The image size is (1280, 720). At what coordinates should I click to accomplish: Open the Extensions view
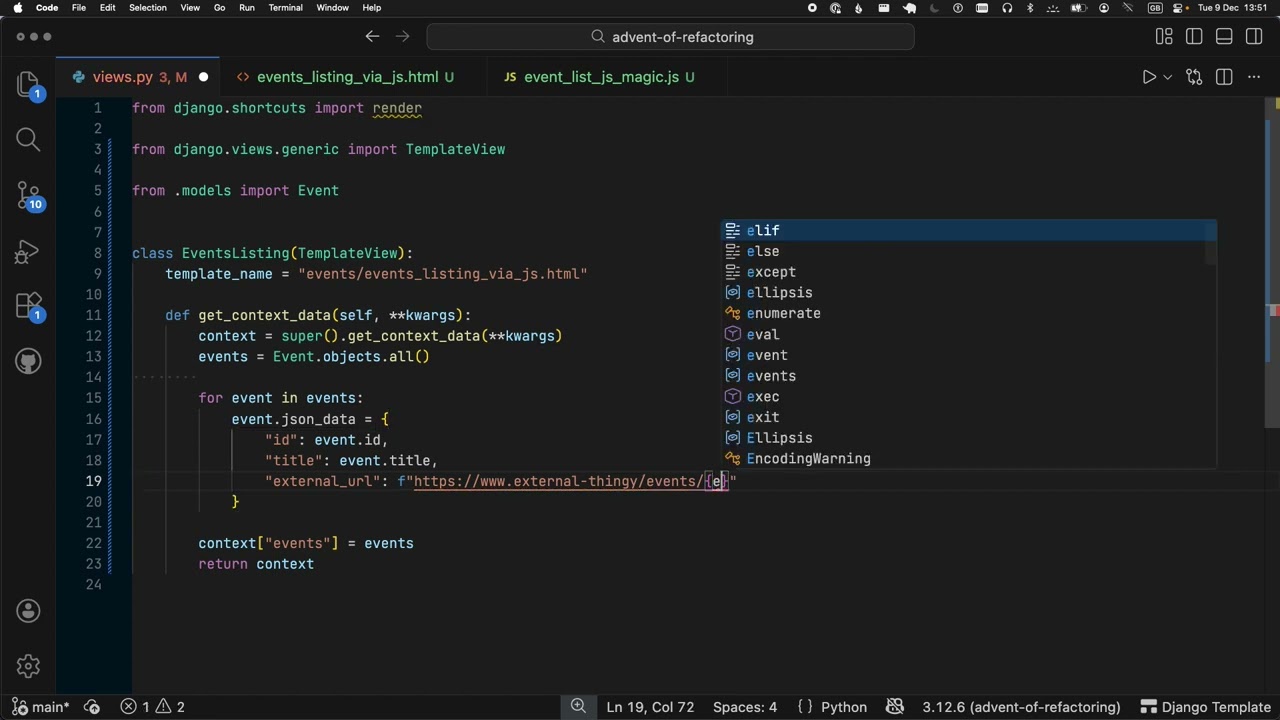(28, 306)
